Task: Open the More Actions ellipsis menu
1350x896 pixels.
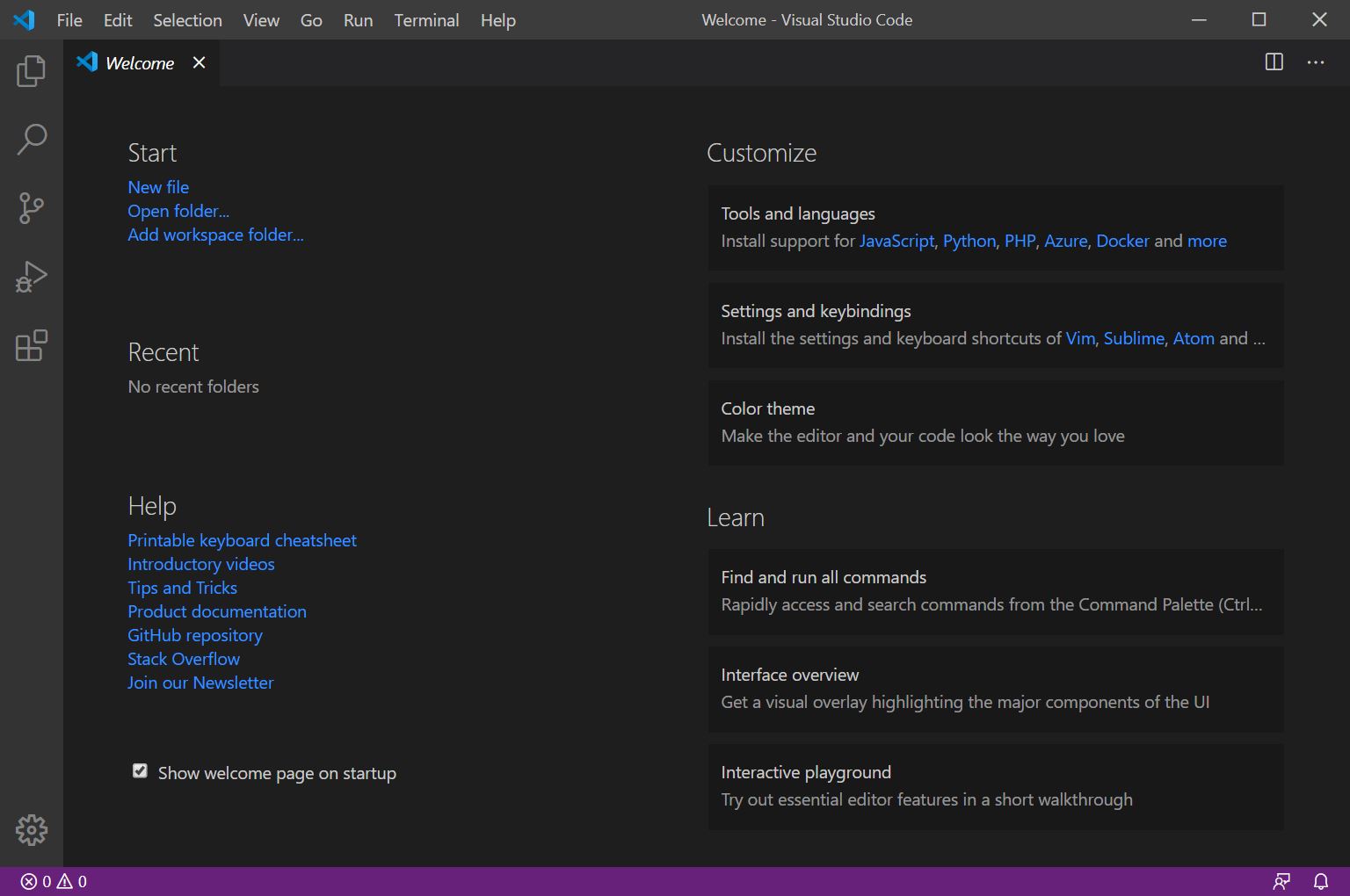Action: (1316, 62)
